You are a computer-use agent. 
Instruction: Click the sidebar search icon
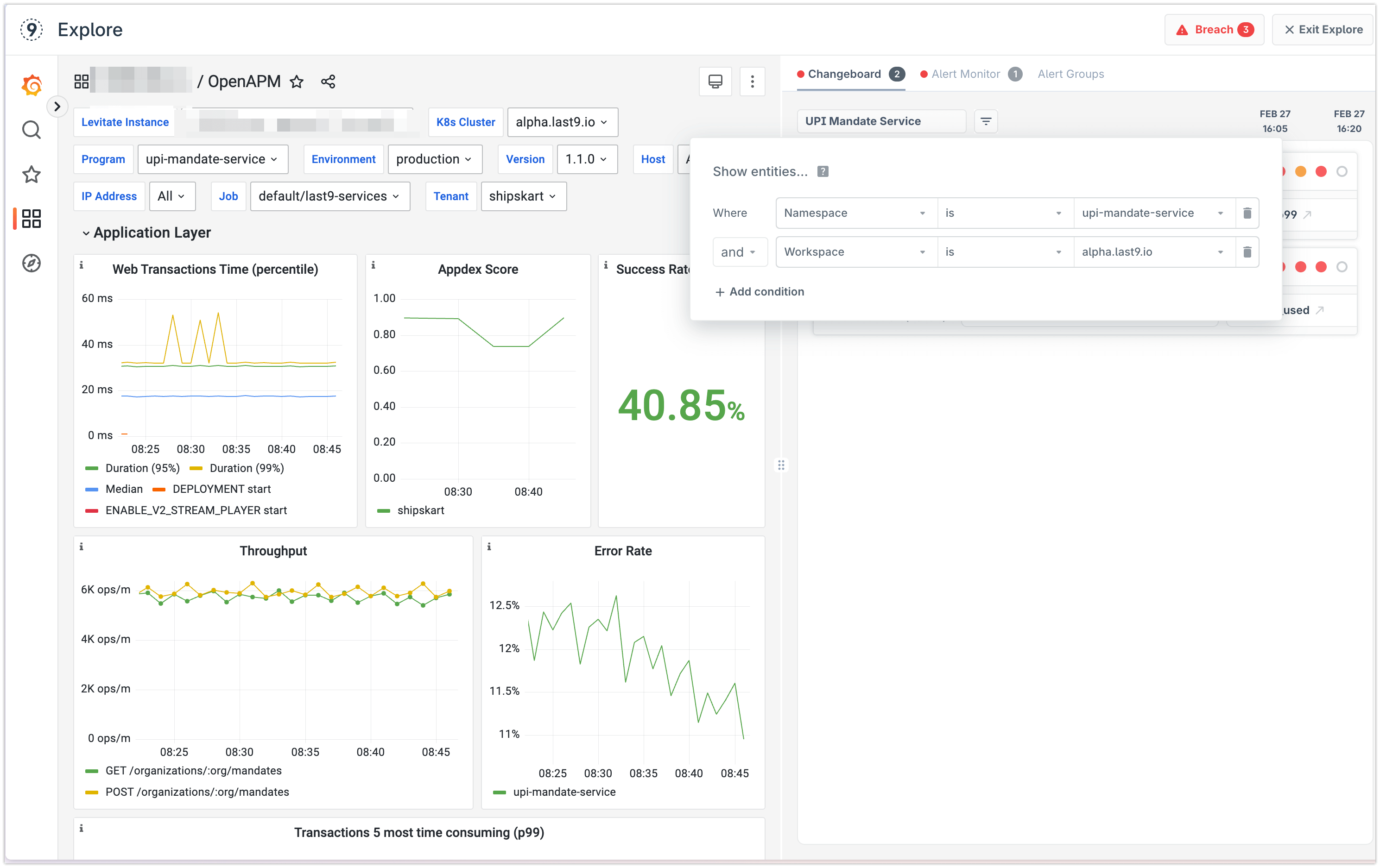pos(32,130)
